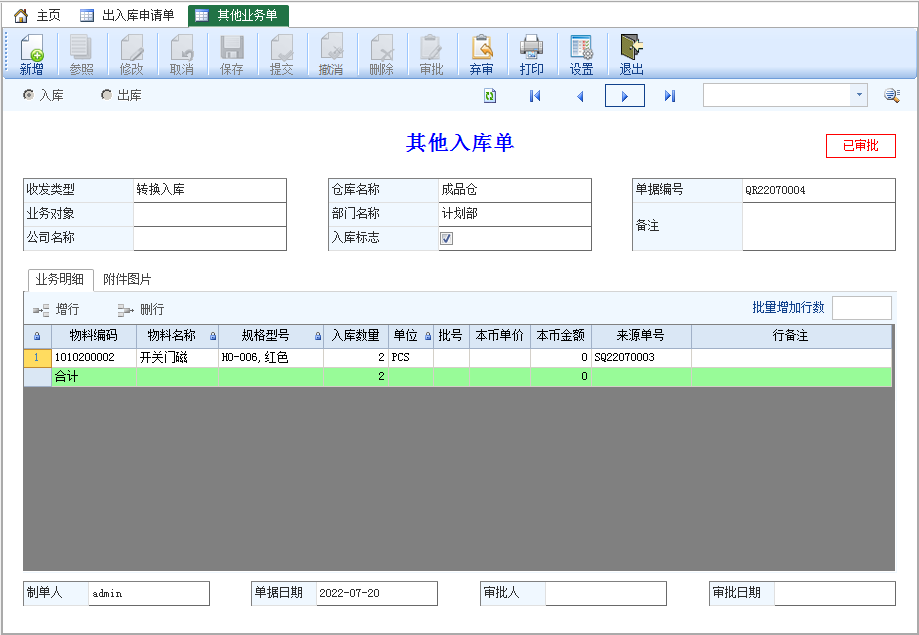Click the 批量增加行数 input field
This screenshot has width=919, height=635.
pos(861,308)
